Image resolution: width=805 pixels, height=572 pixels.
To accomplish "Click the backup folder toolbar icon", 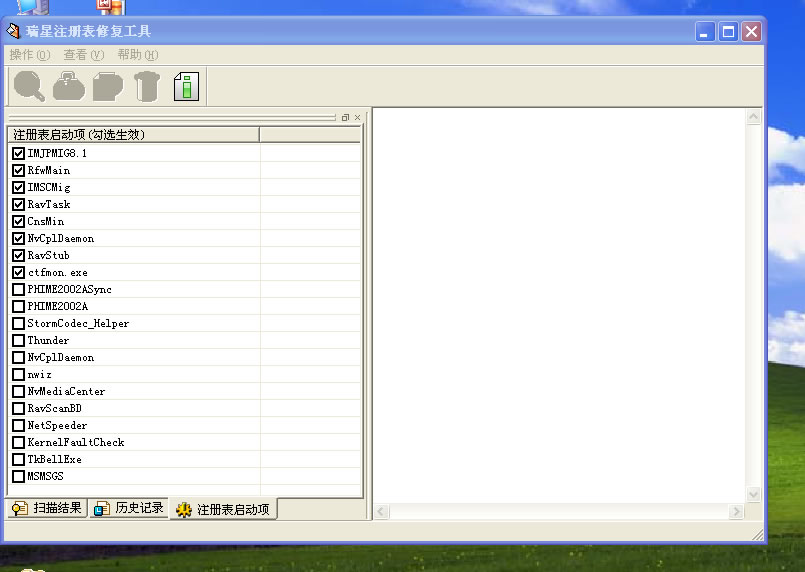I will [108, 86].
